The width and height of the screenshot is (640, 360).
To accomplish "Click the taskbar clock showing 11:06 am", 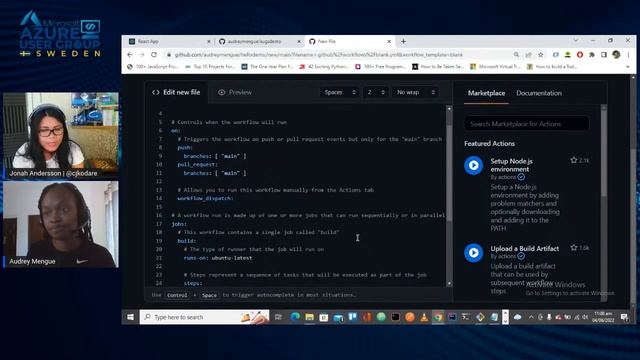I will [x=603, y=317].
